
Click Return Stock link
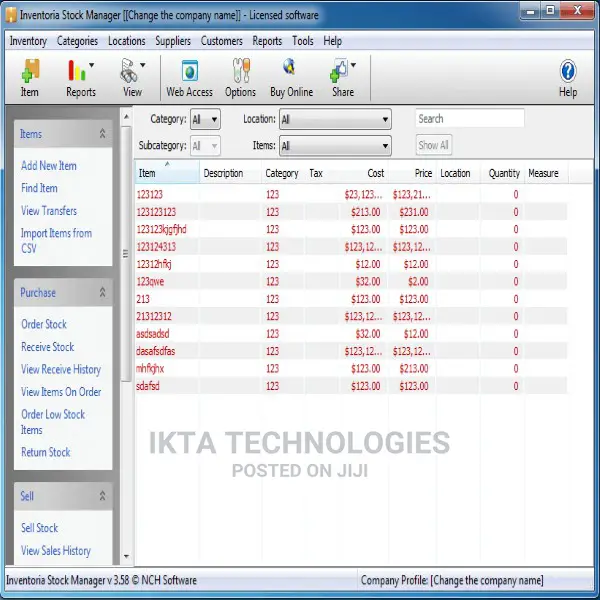pyautogui.click(x=46, y=452)
